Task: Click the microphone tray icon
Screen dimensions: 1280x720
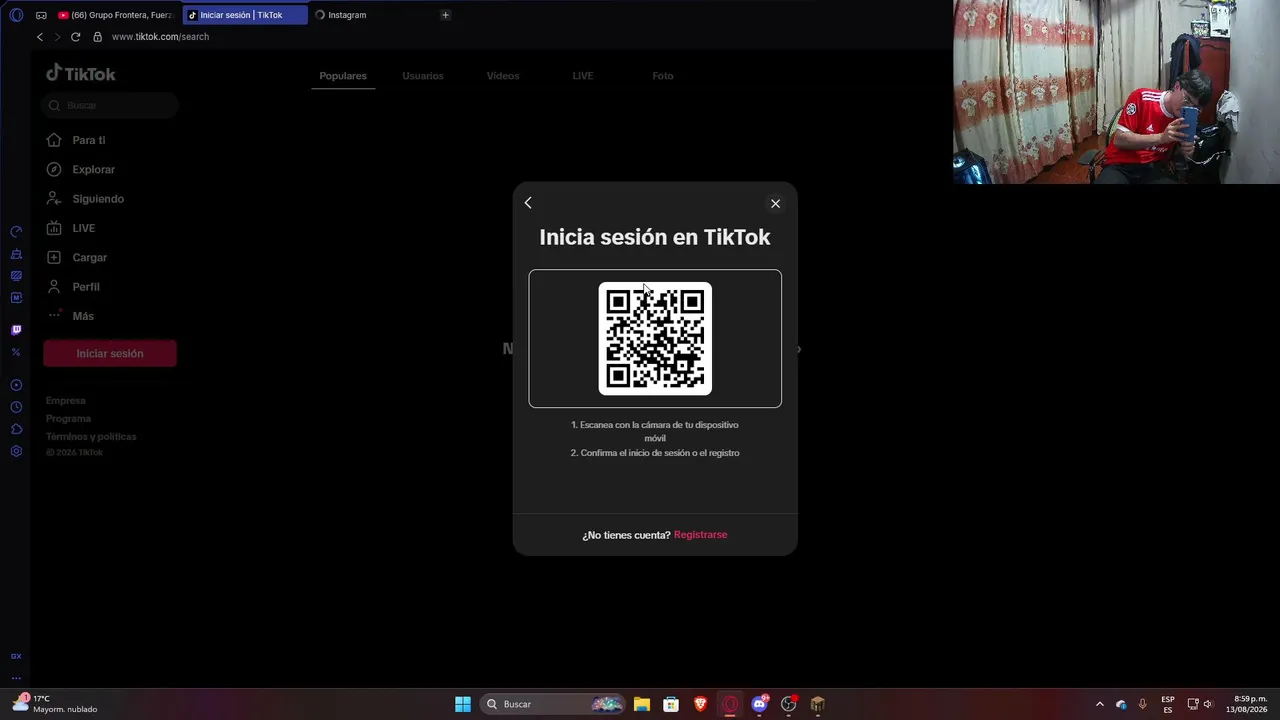Action: pos(1142,704)
